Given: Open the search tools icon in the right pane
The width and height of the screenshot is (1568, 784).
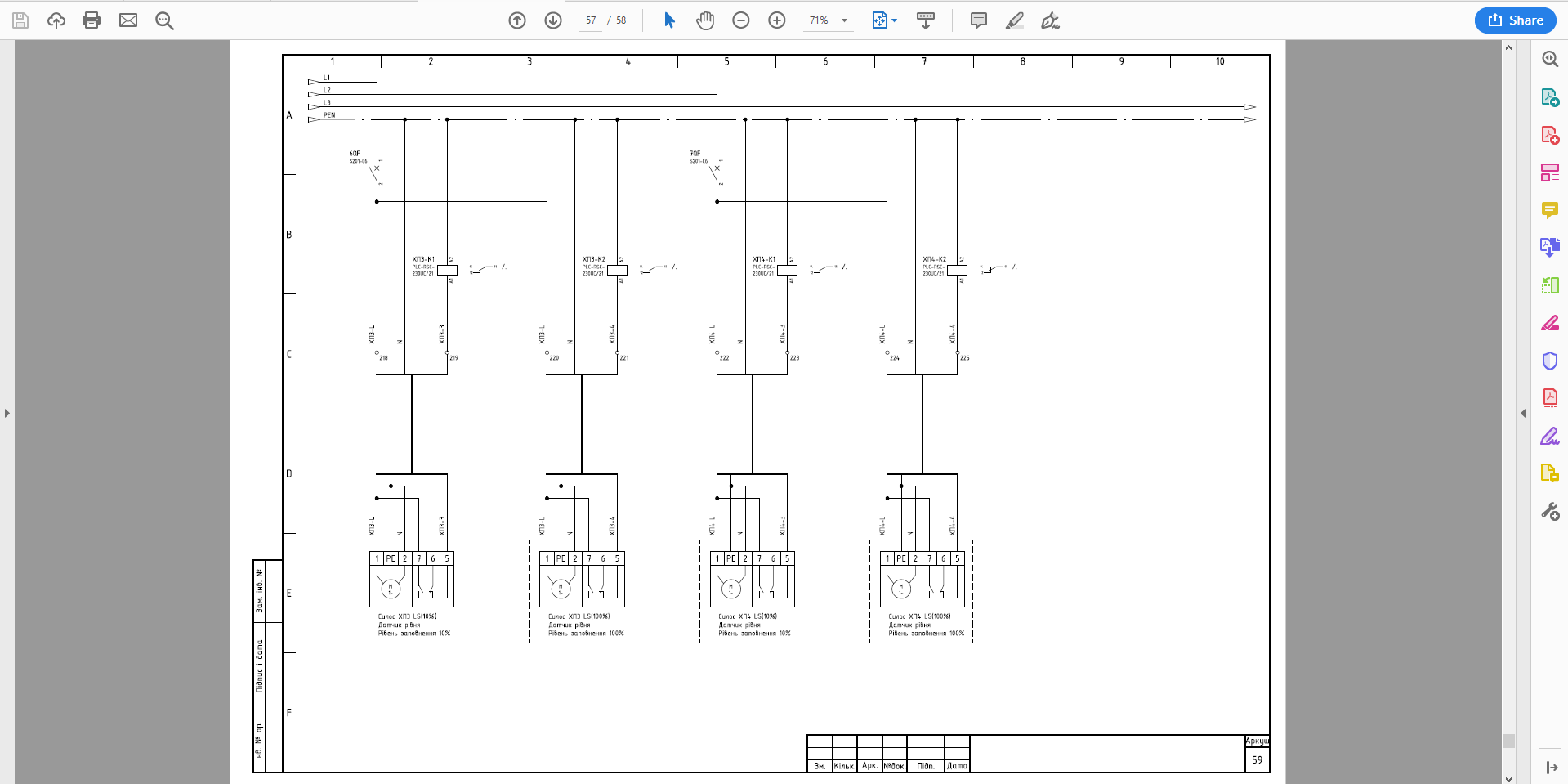Looking at the screenshot, I should coord(1550,59).
